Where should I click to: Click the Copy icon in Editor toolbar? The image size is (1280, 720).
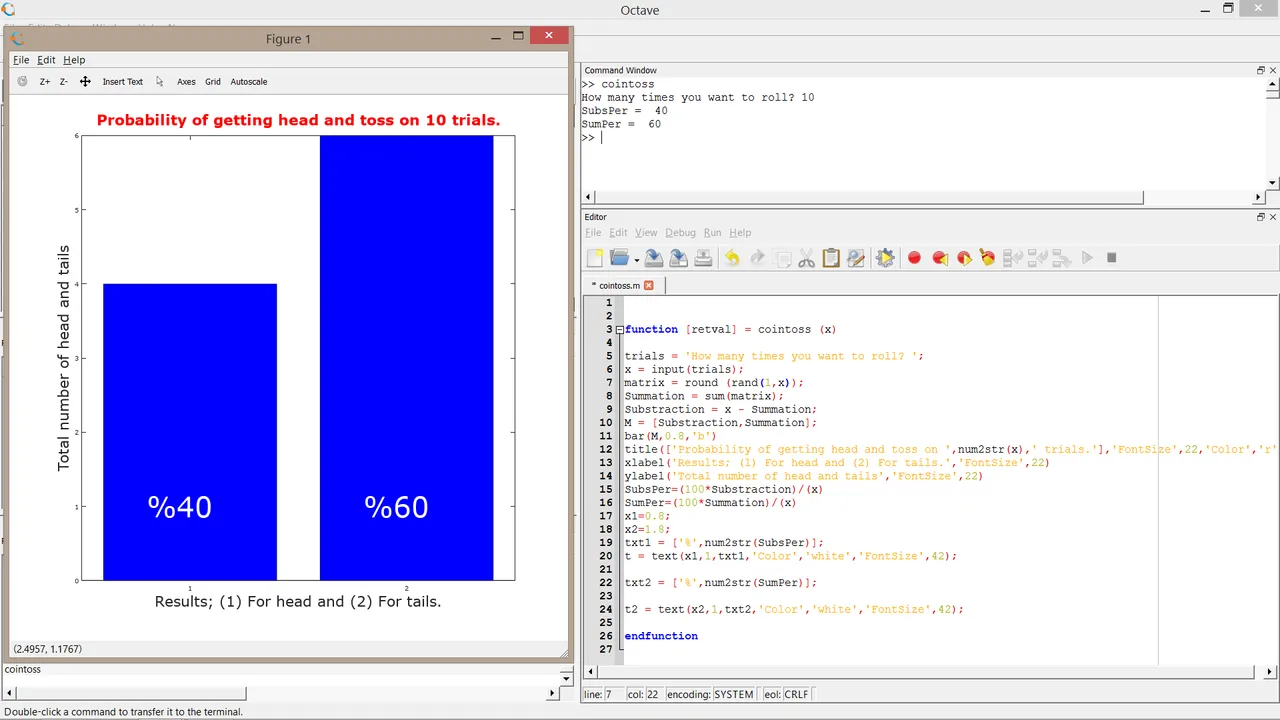click(x=783, y=258)
